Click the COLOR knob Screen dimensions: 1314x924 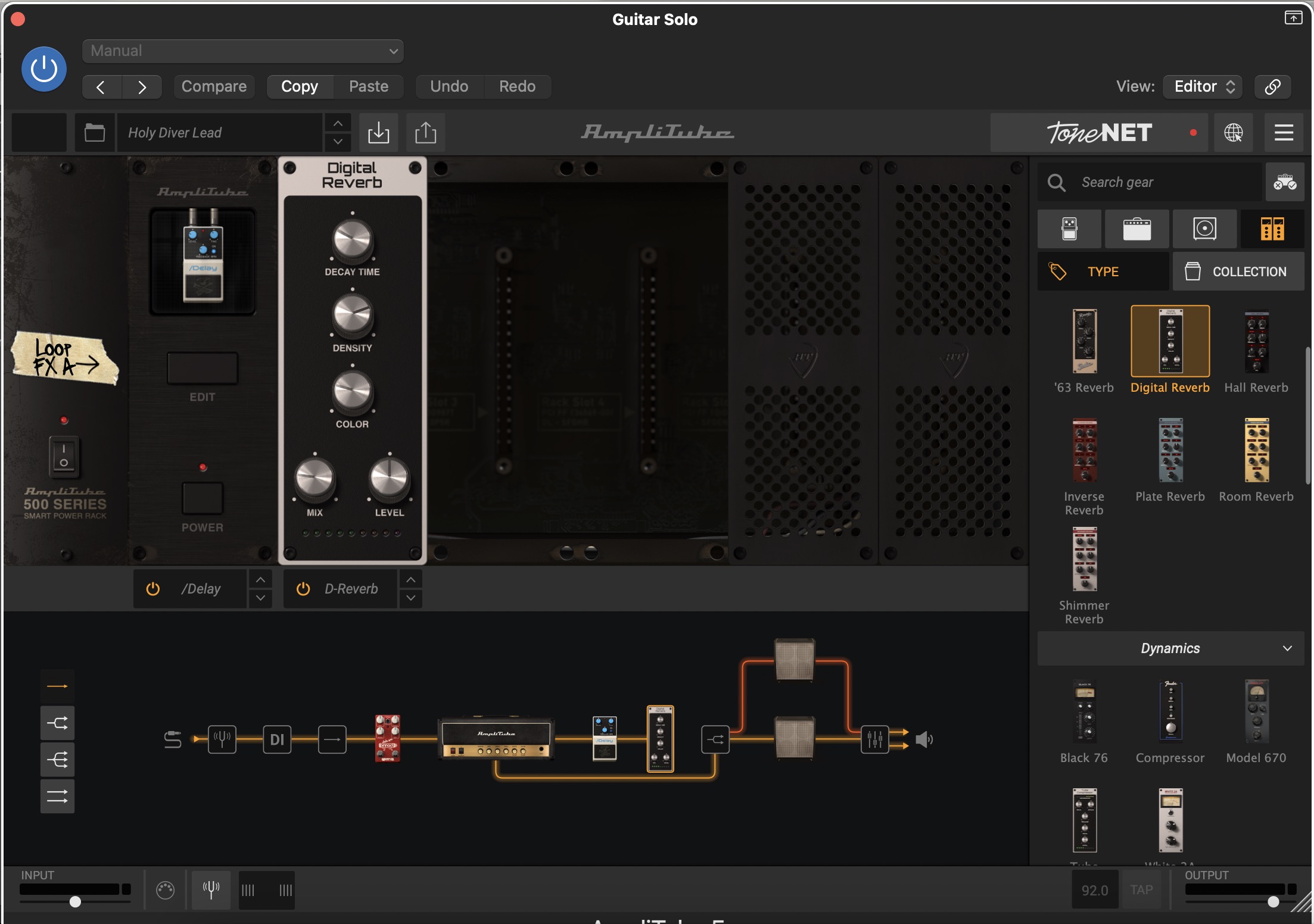click(x=352, y=392)
